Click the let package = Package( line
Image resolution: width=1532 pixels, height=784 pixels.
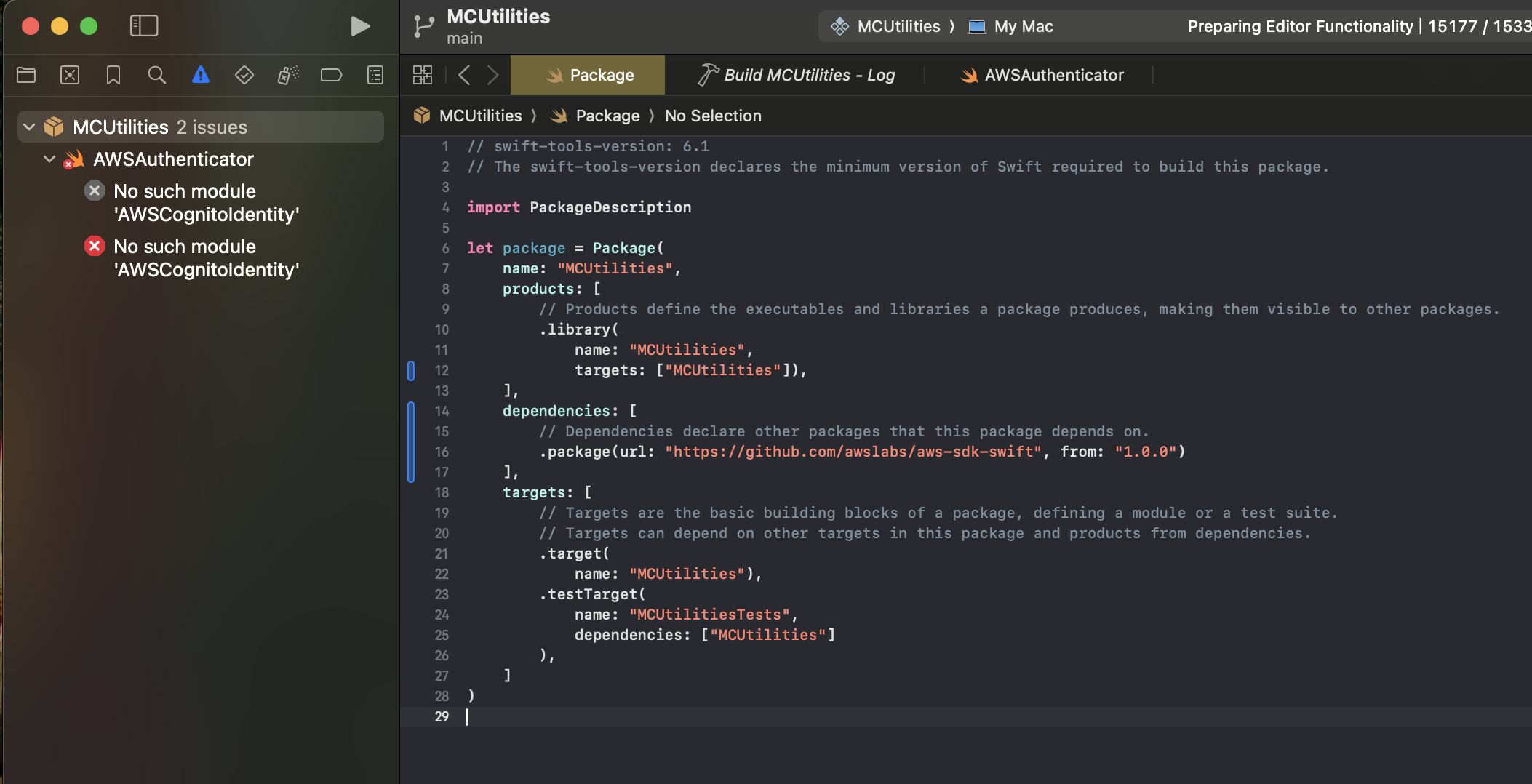click(x=565, y=248)
